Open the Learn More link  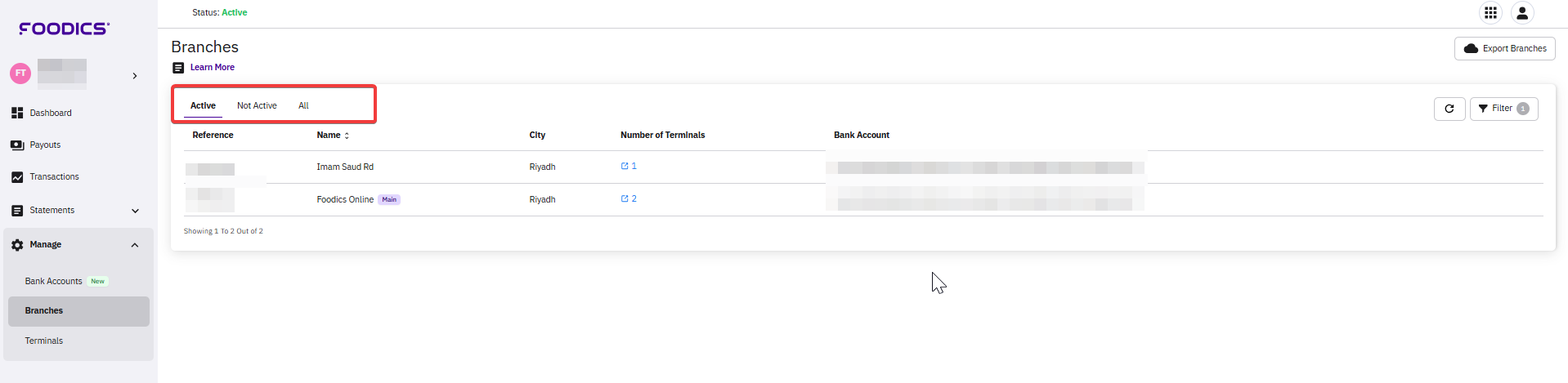212,68
